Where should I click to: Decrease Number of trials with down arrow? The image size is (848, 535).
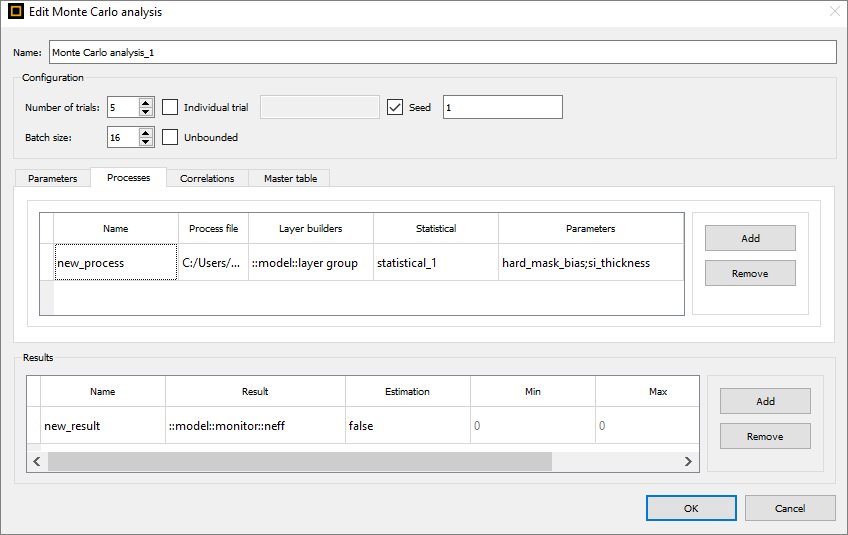pos(145,112)
